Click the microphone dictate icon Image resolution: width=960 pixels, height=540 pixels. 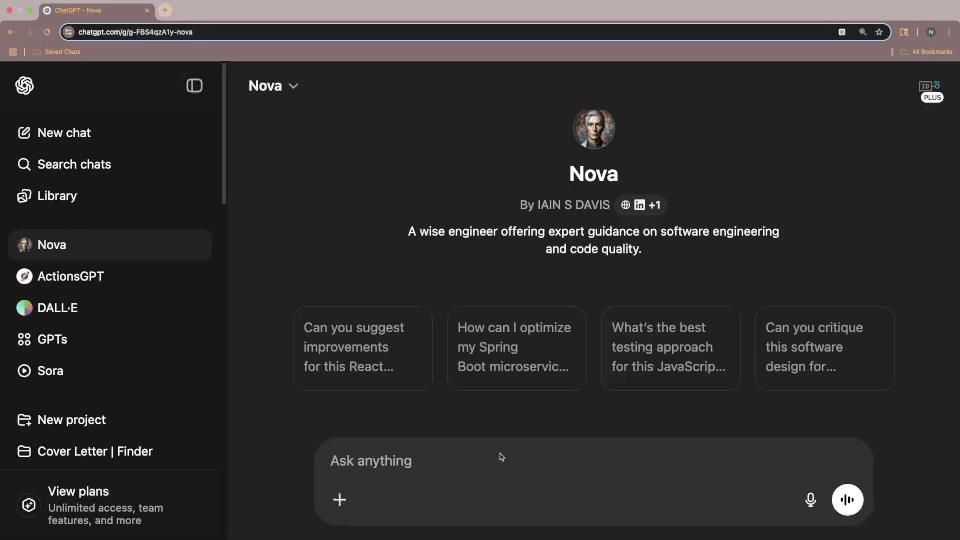[810, 500]
